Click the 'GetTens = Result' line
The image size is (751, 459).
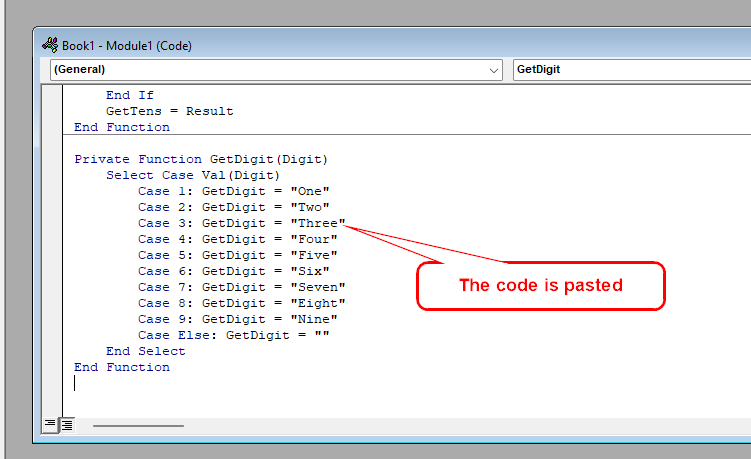coord(170,111)
